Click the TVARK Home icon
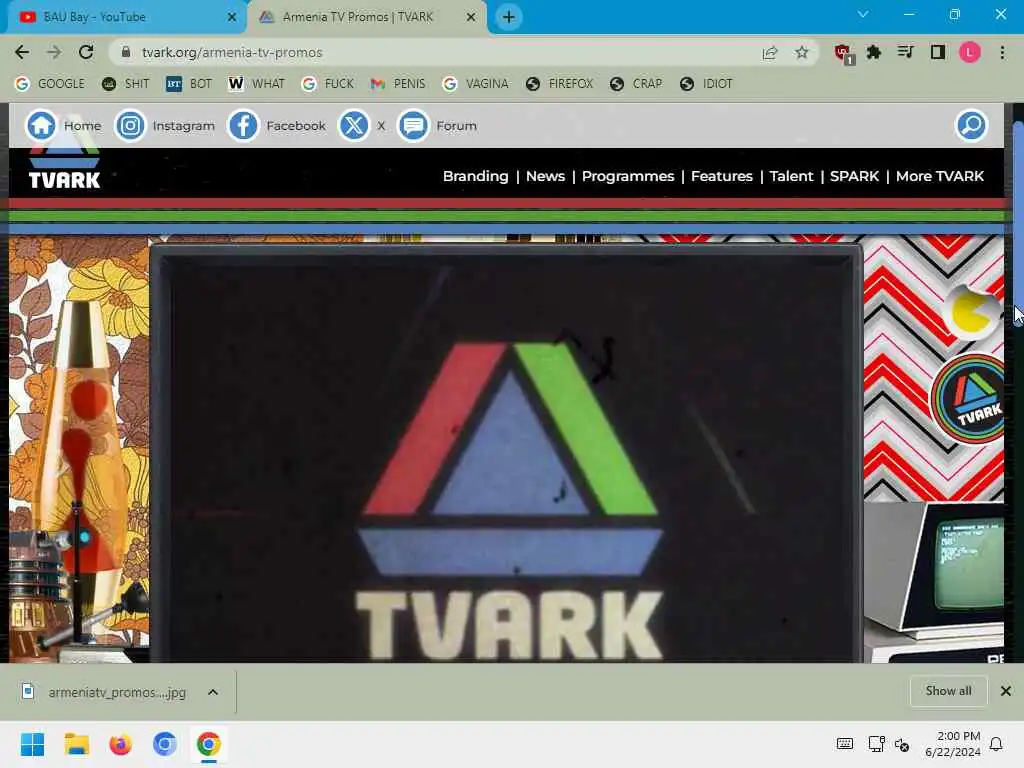 point(41,125)
